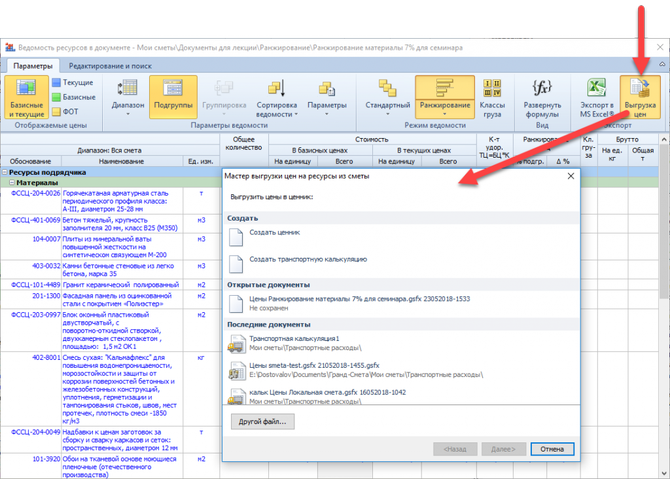Click the Создать ценник document icon
Image resolution: width=670 pixels, height=479 pixels.
(237, 236)
